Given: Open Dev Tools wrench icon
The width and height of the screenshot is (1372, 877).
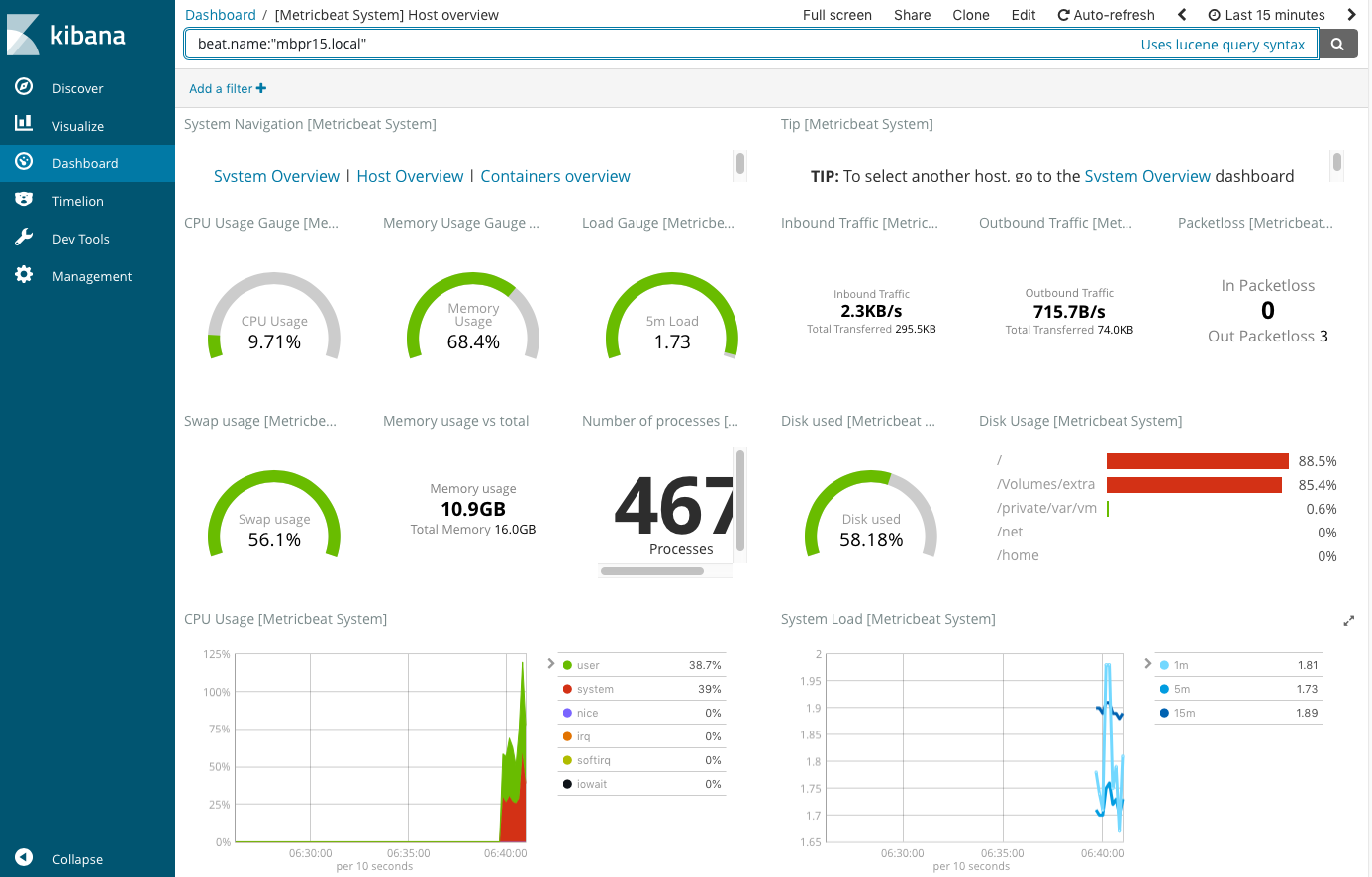Looking at the screenshot, I should coord(24,238).
